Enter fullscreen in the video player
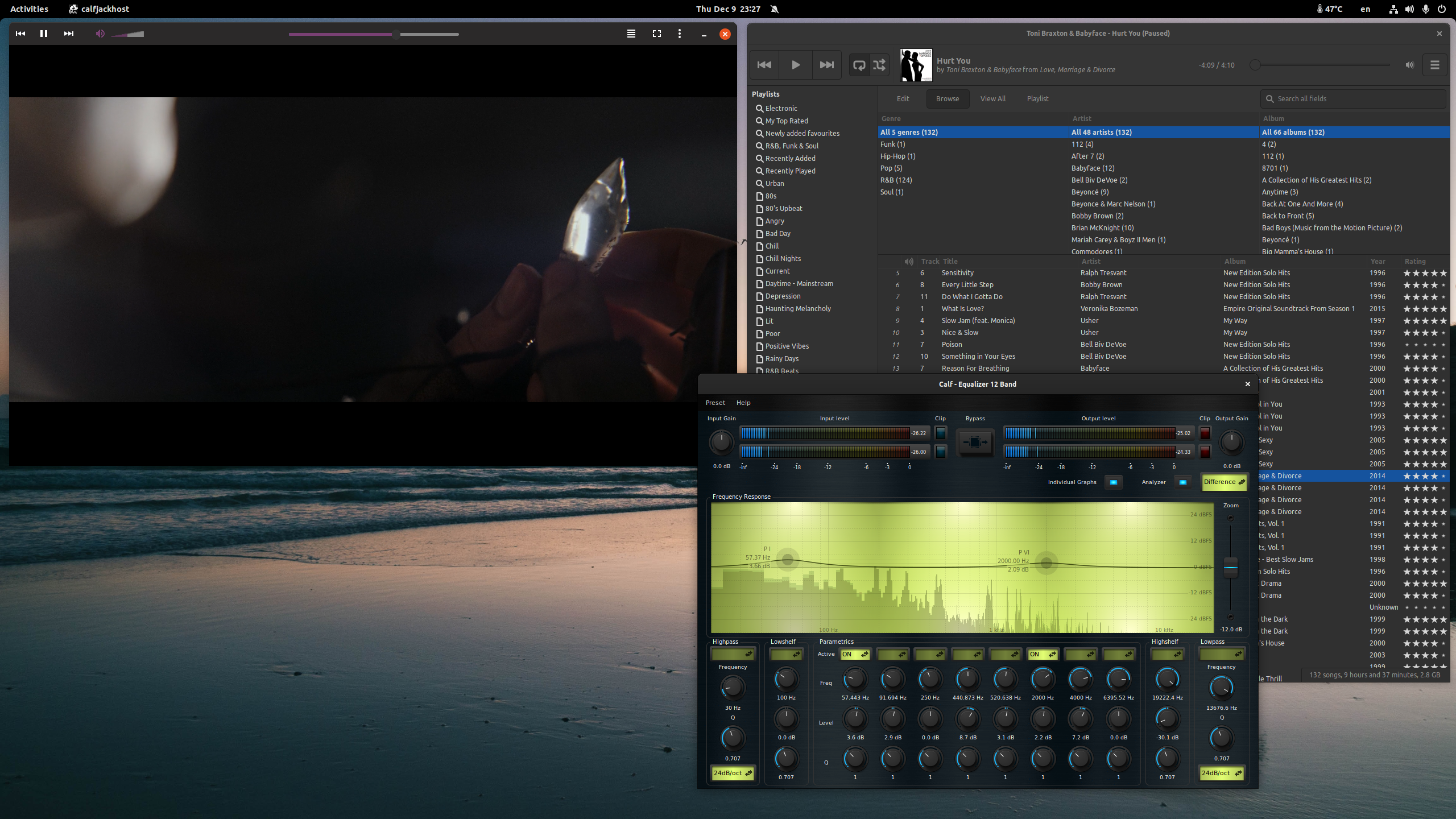The height and width of the screenshot is (819, 1456). (657, 34)
